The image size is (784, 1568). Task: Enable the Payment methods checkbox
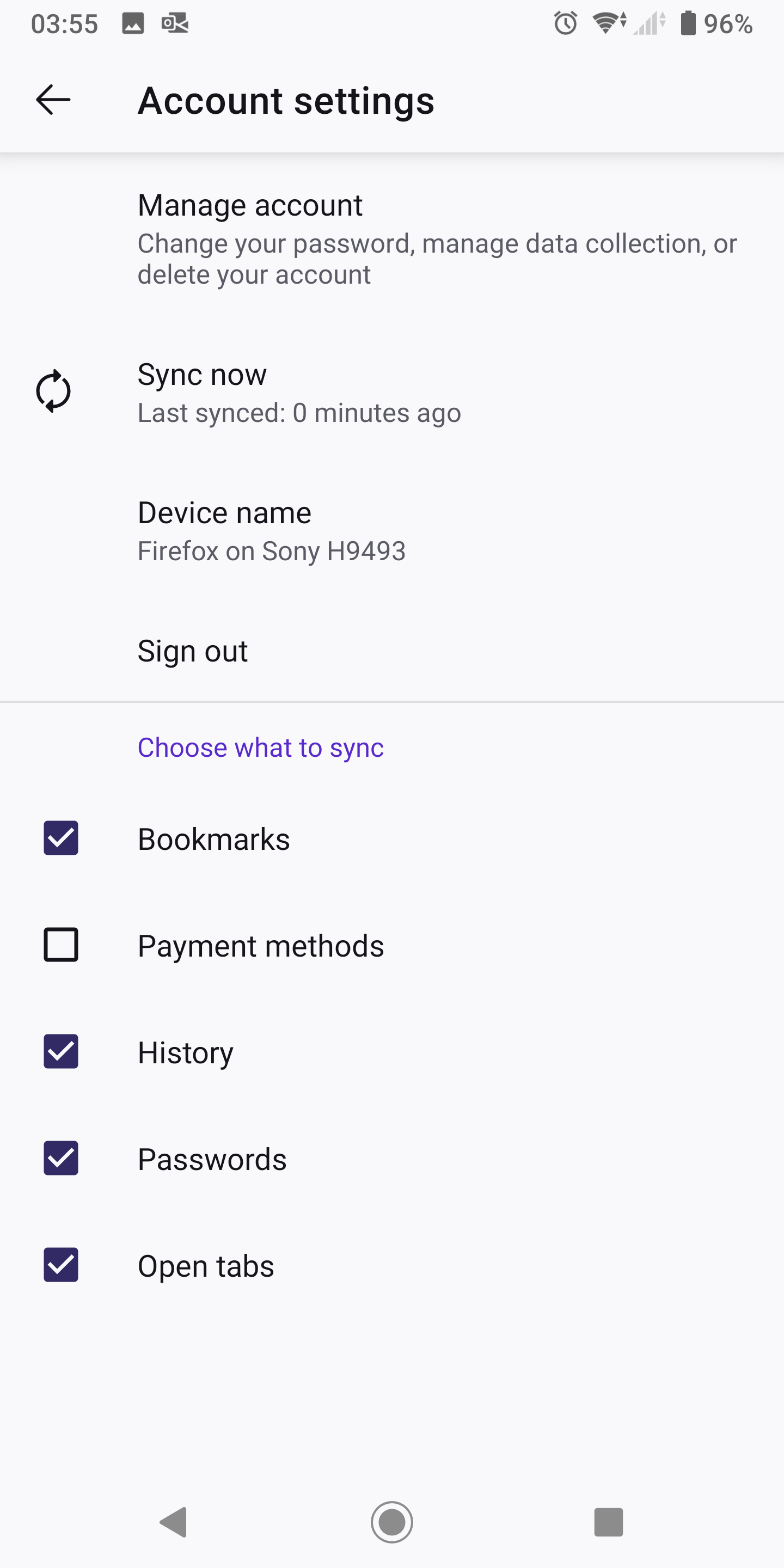point(61,945)
